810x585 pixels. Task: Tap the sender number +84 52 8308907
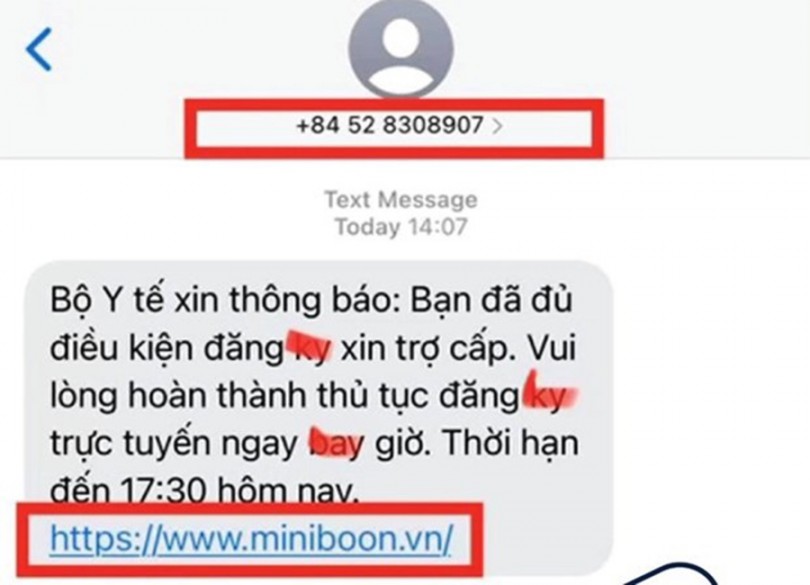[390, 125]
